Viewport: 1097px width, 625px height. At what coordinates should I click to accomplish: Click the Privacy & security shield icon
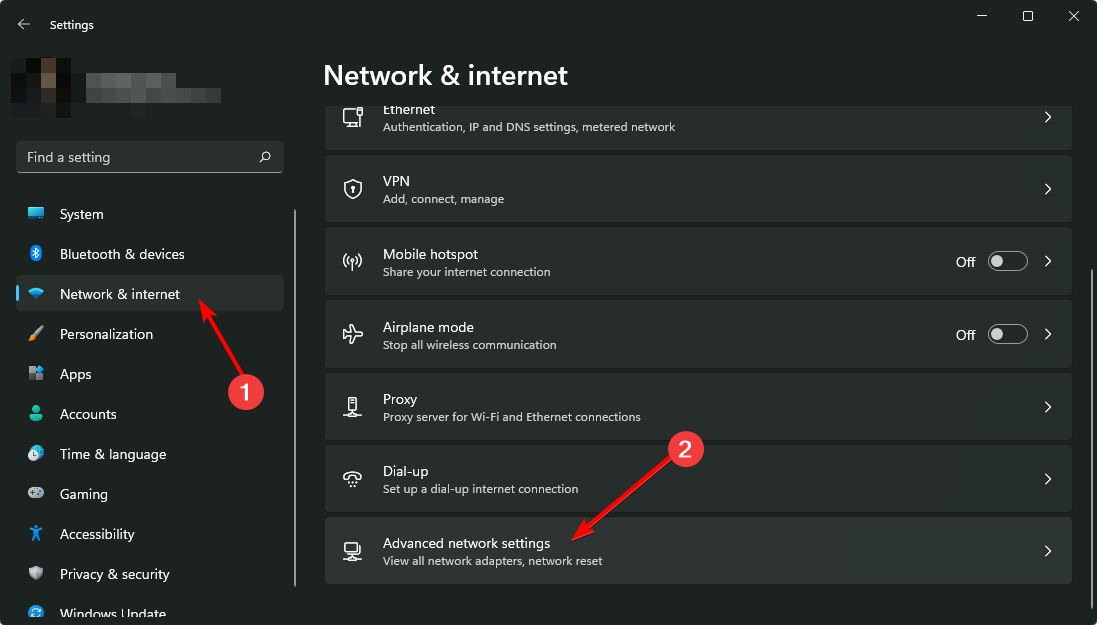coord(36,574)
